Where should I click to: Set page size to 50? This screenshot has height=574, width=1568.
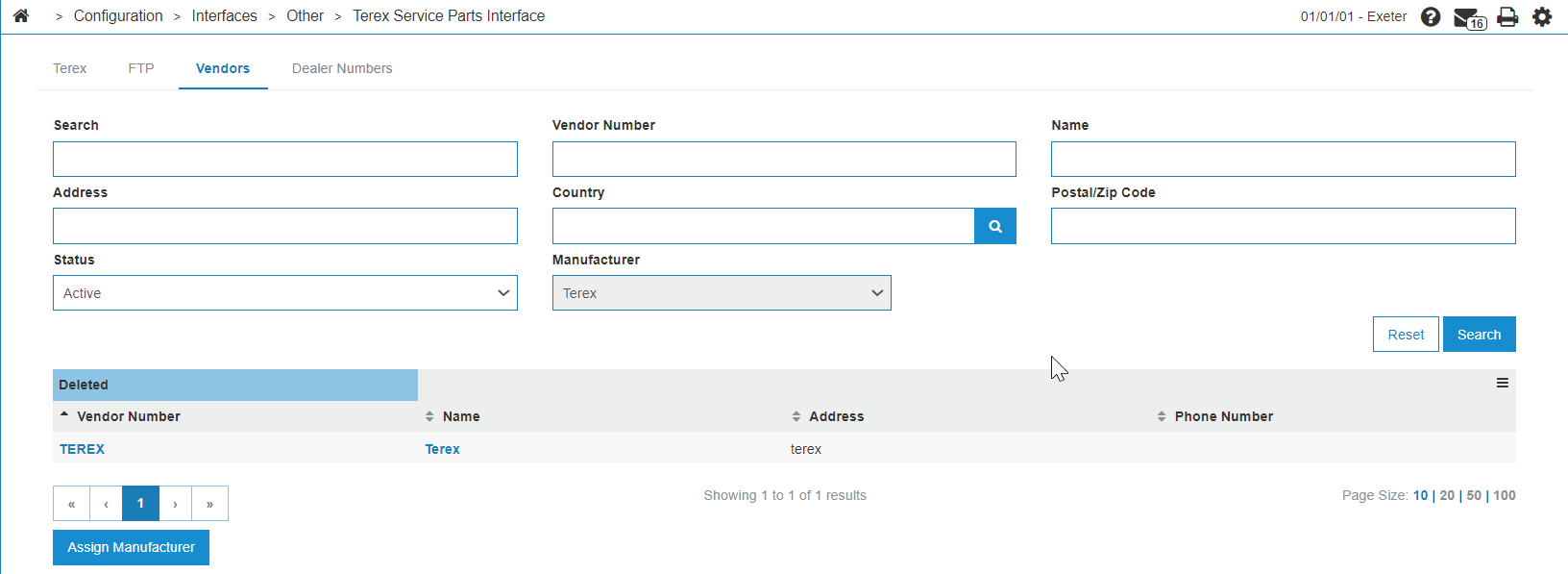[x=1474, y=495]
